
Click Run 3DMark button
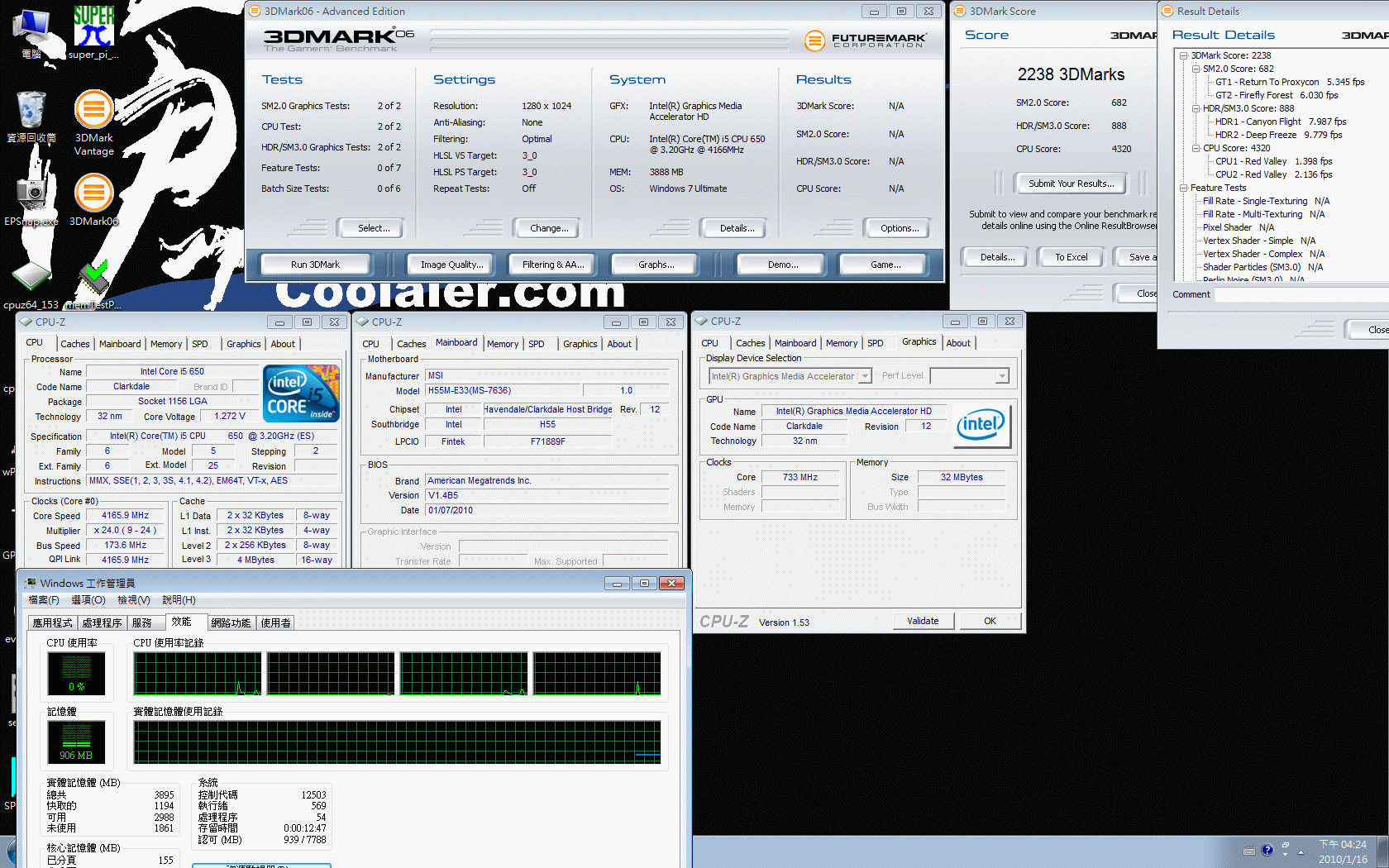pyautogui.click(x=315, y=265)
